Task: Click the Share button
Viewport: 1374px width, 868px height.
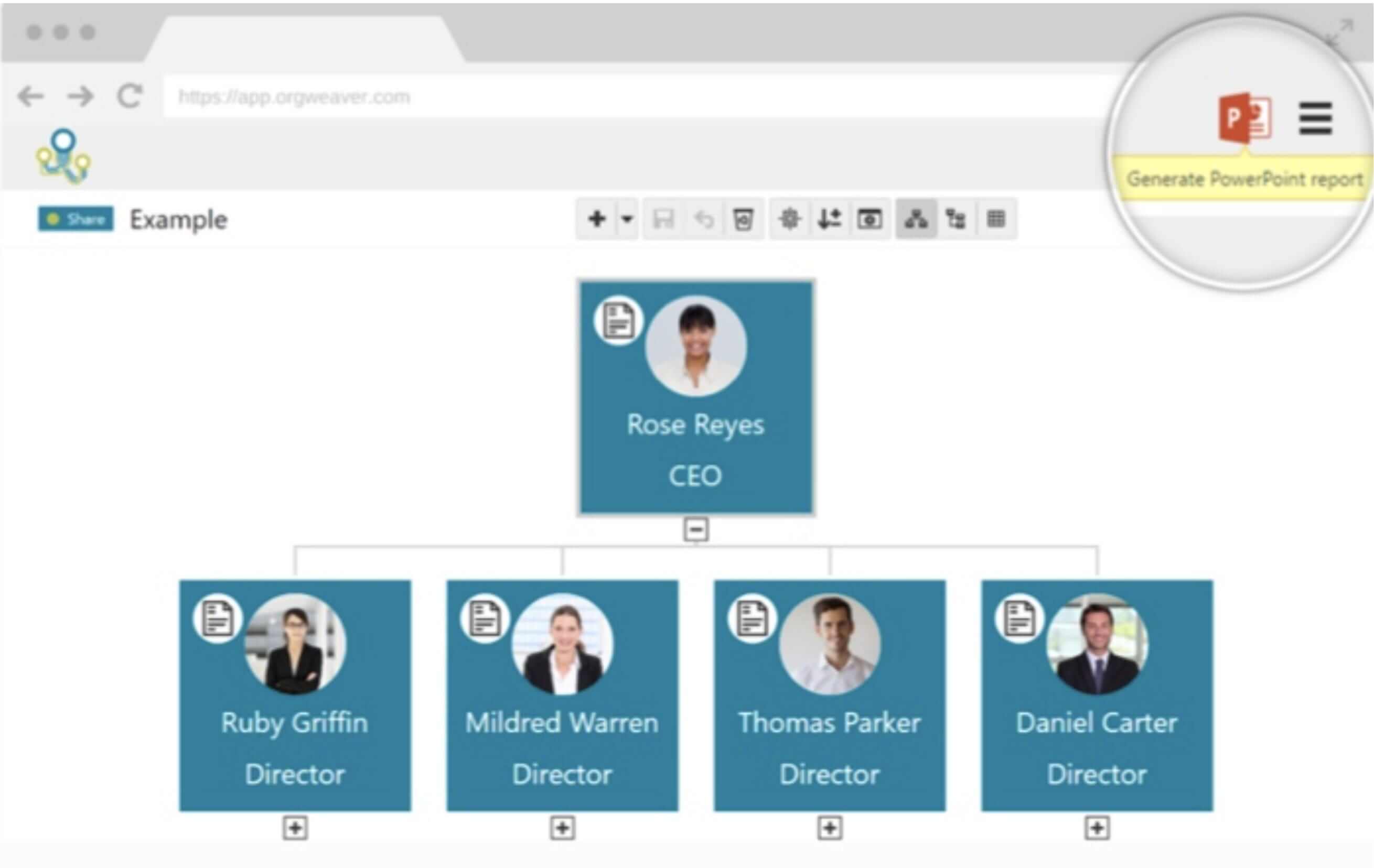Action: pos(76,219)
